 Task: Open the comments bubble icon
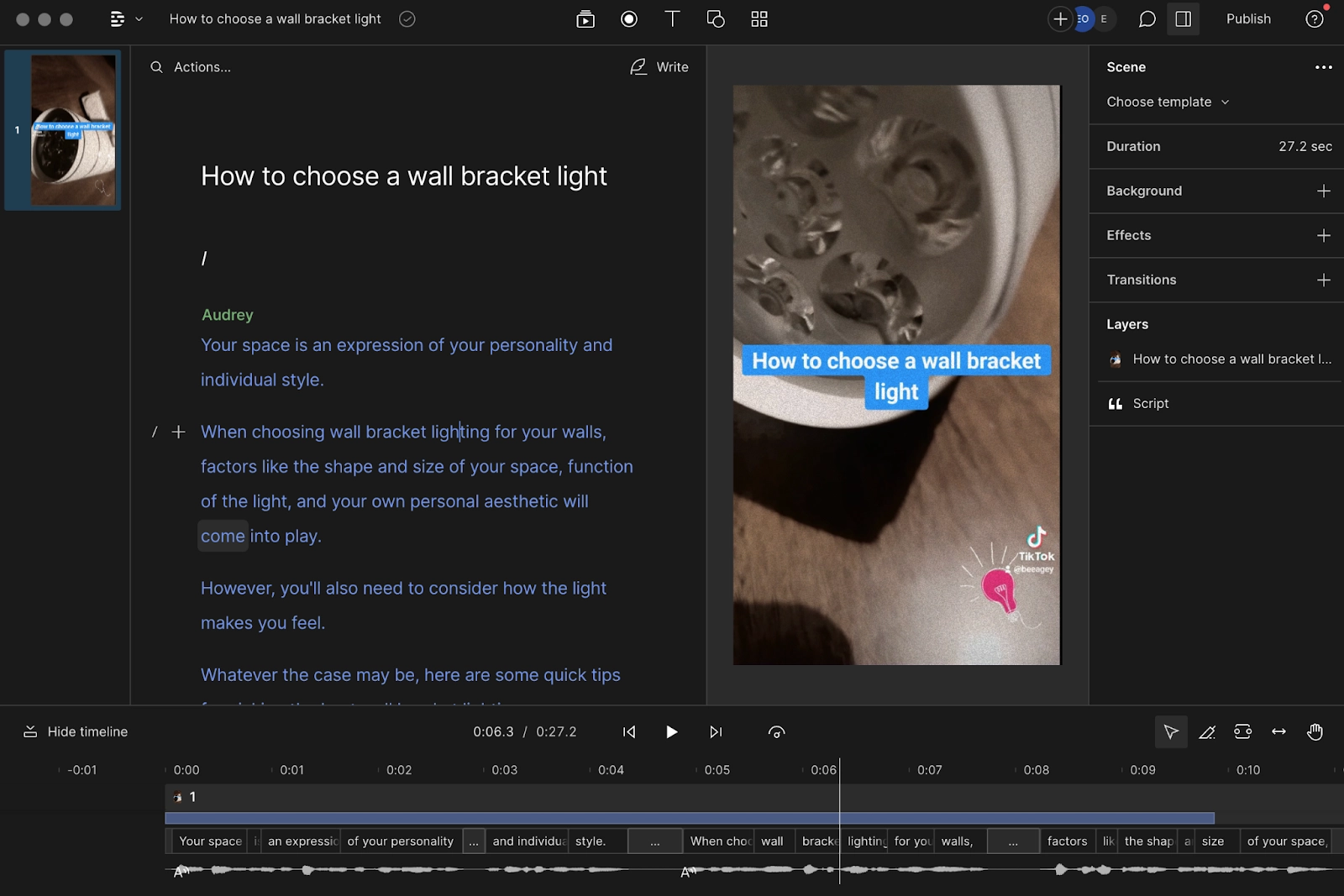click(x=1146, y=18)
